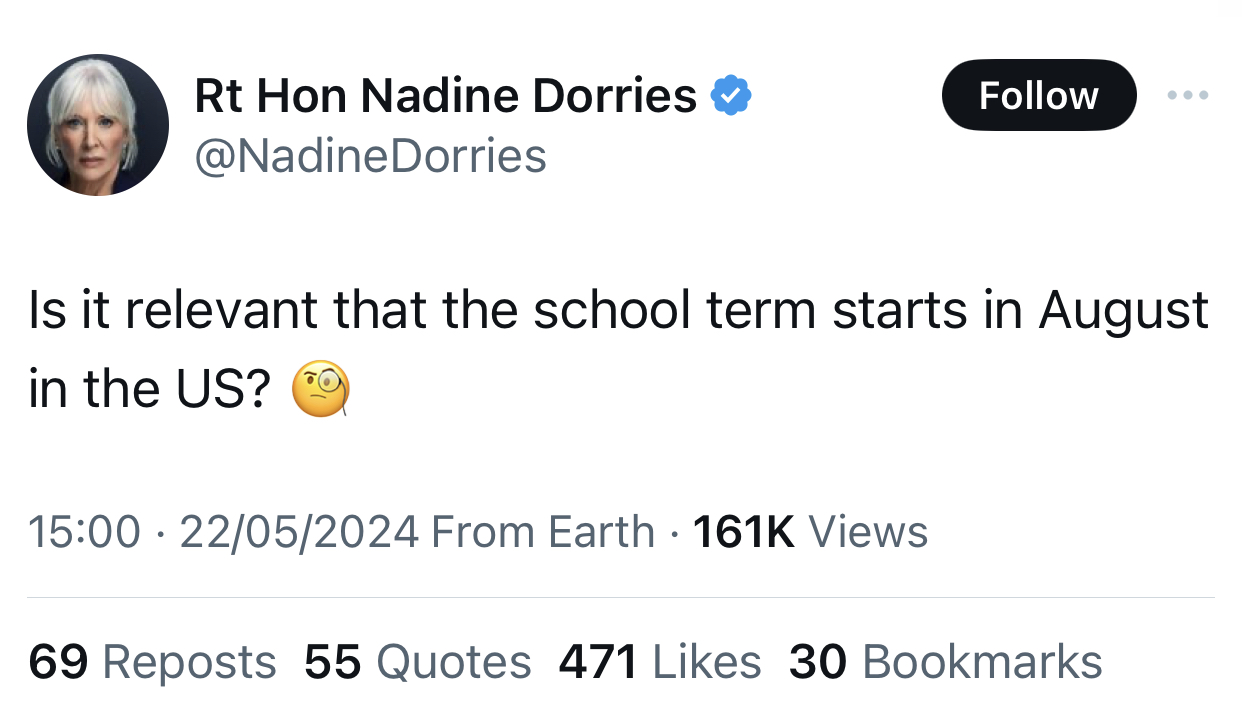Click the @NadineDorries handle

370,156
